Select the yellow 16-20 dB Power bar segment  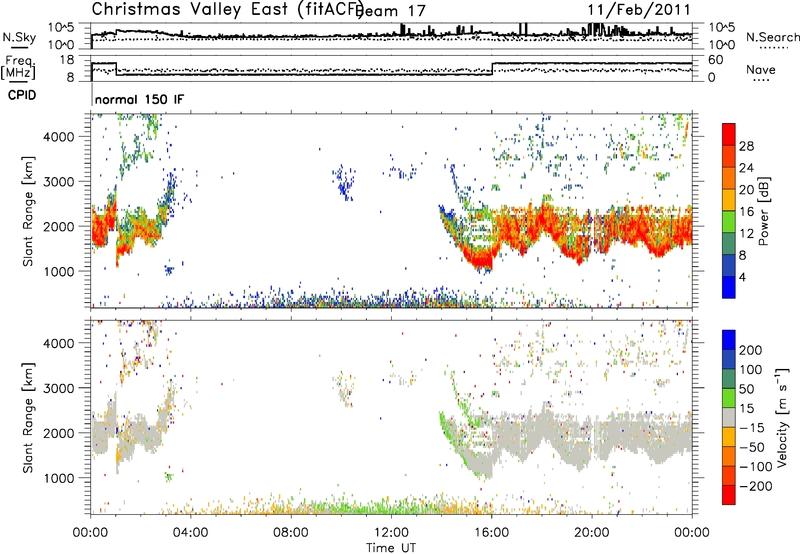(x=729, y=200)
